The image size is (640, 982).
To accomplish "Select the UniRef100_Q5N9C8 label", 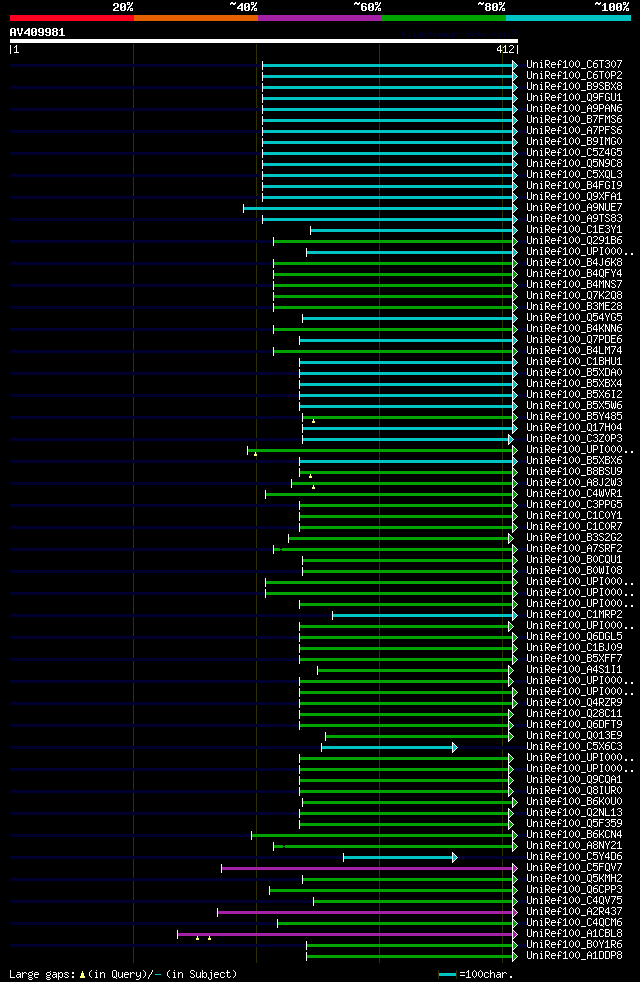I will click(x=574, y=164).
